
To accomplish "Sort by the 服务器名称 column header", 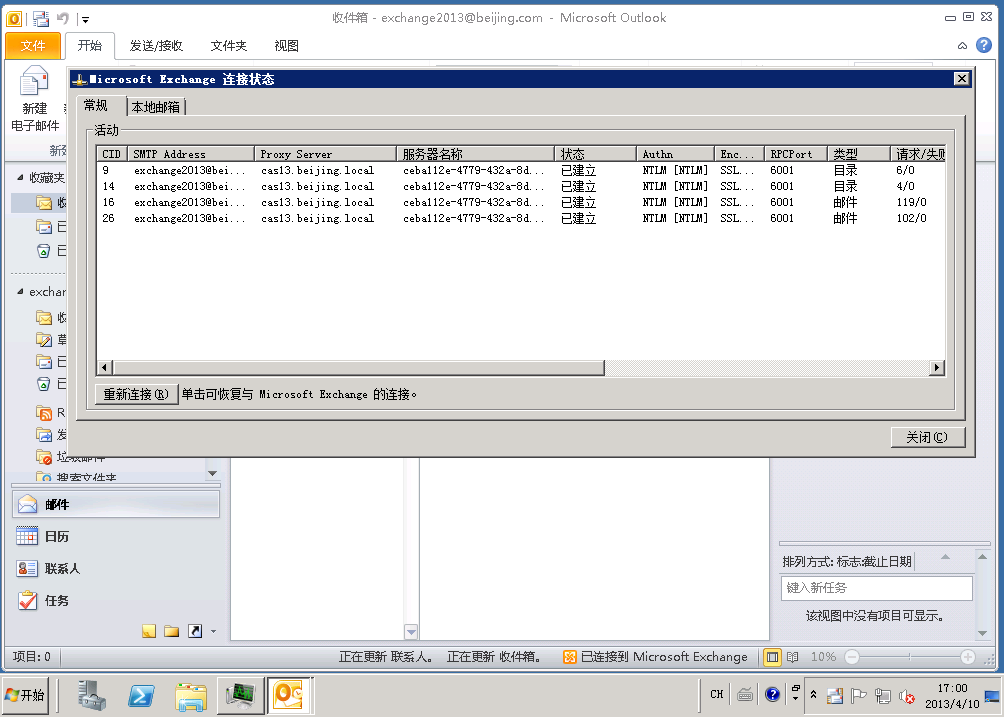I will pyautogui.click(x=476, y=154).
